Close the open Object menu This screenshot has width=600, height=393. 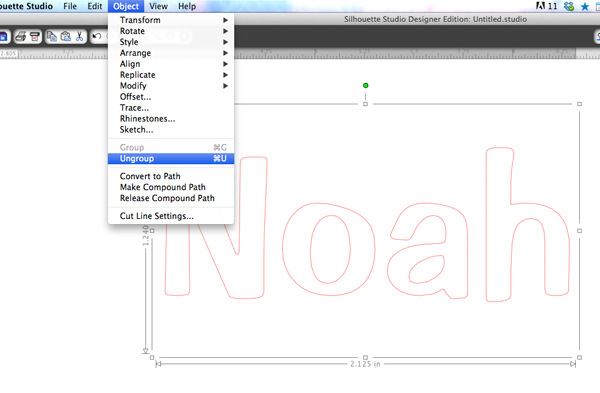126,6
